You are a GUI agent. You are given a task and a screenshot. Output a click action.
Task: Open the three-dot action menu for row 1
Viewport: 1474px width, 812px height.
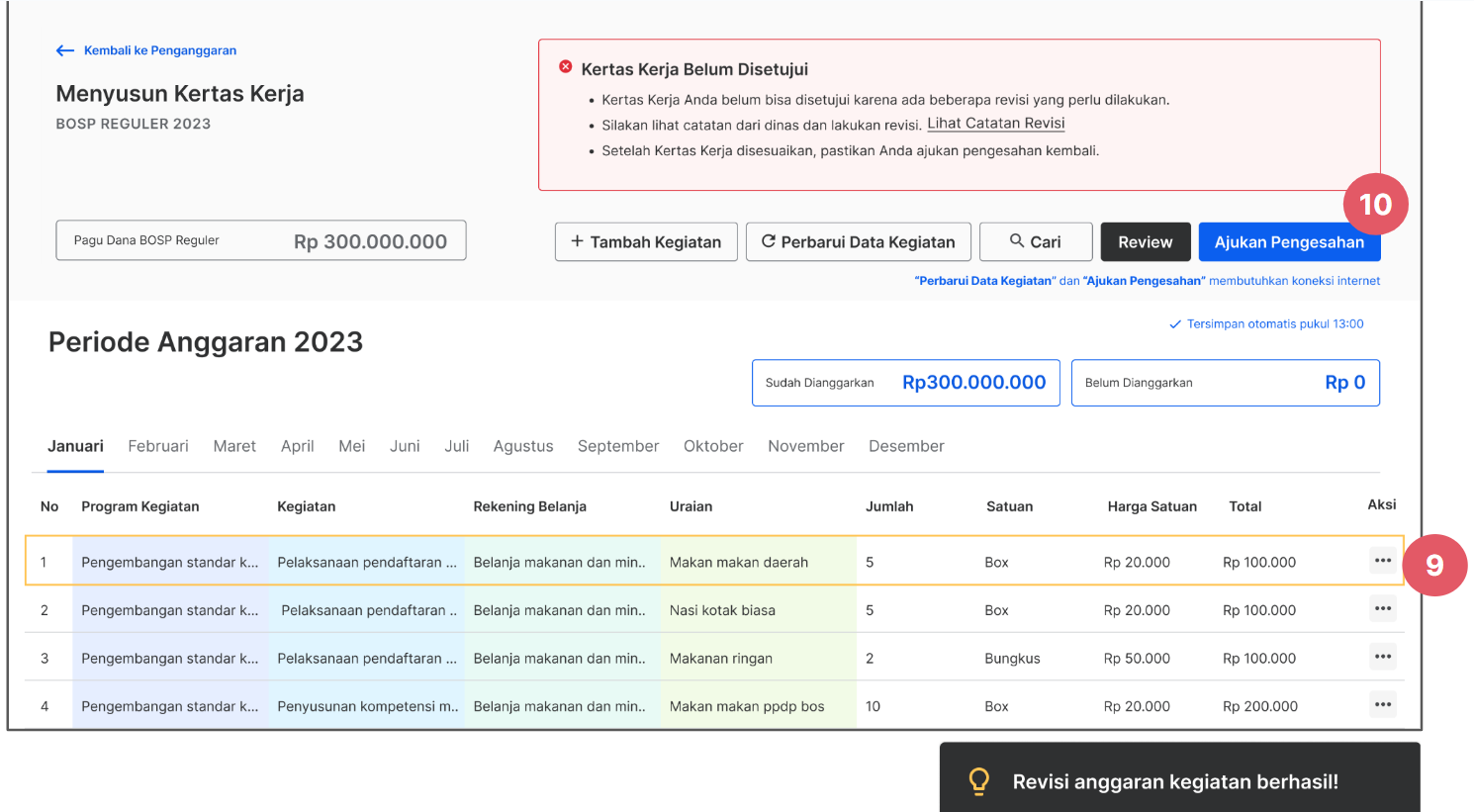1383,561
